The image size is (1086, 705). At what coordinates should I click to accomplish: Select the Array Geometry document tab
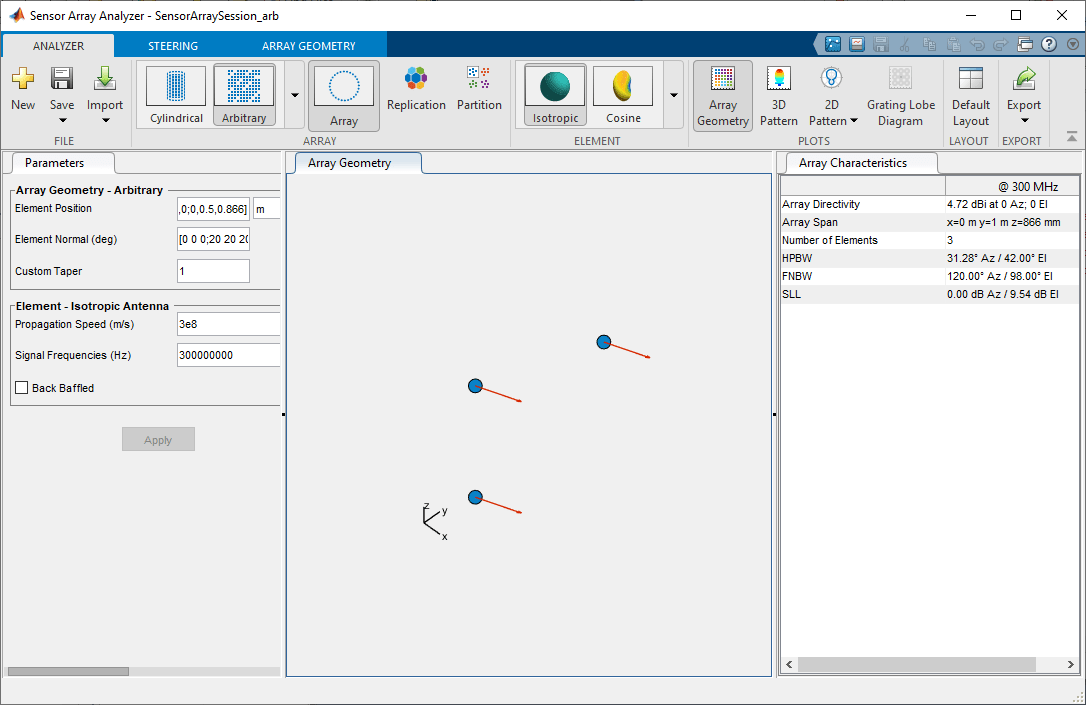coord(357,163)
